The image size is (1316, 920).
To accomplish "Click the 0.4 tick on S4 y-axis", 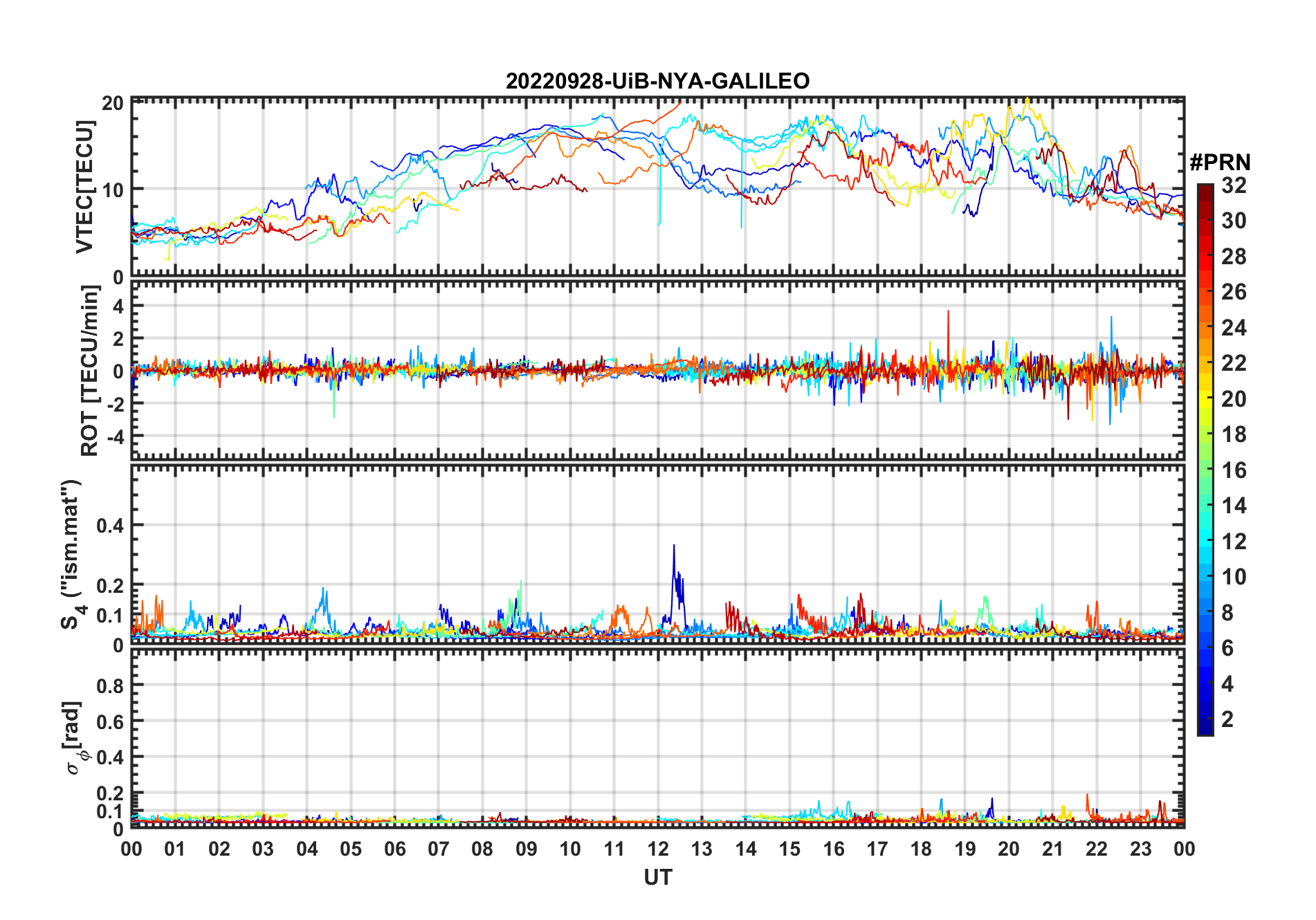I will (x=110, y=525).
